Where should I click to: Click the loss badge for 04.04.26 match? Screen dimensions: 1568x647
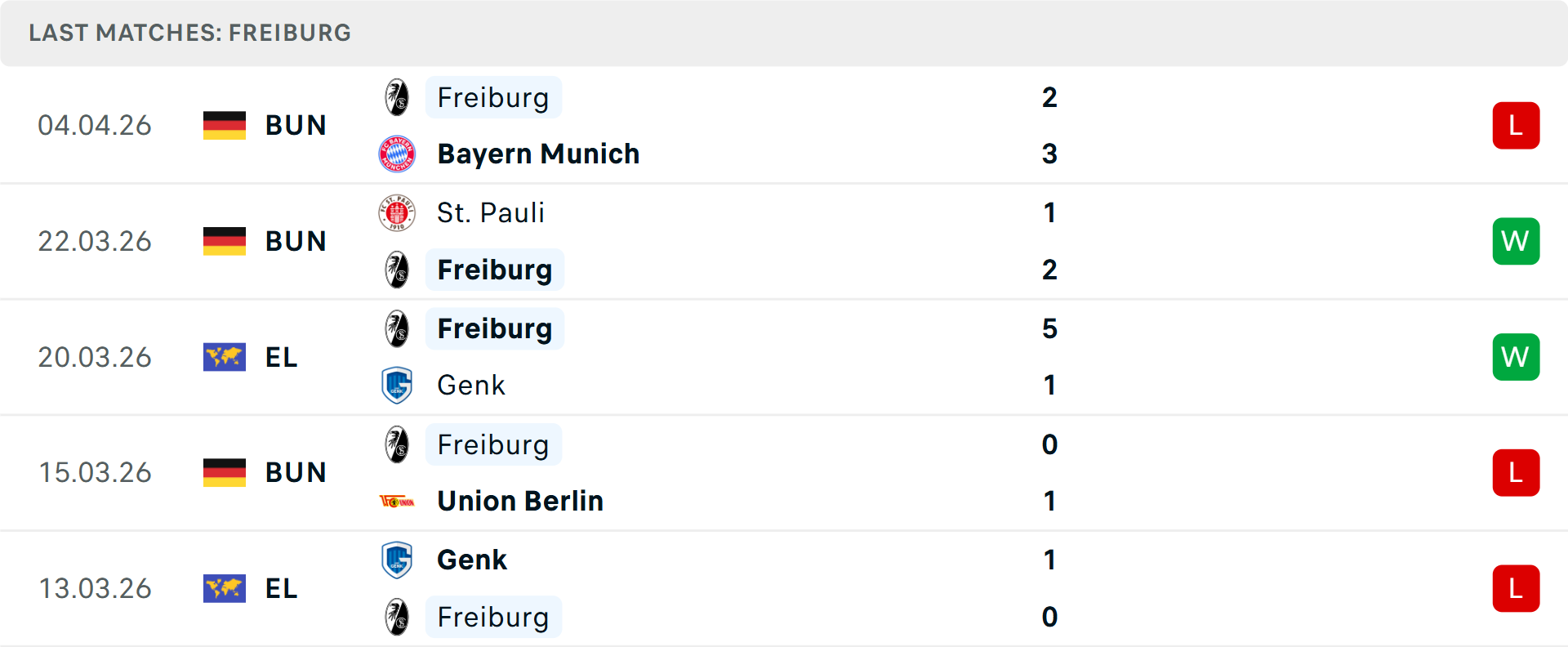coord(1515,126)
